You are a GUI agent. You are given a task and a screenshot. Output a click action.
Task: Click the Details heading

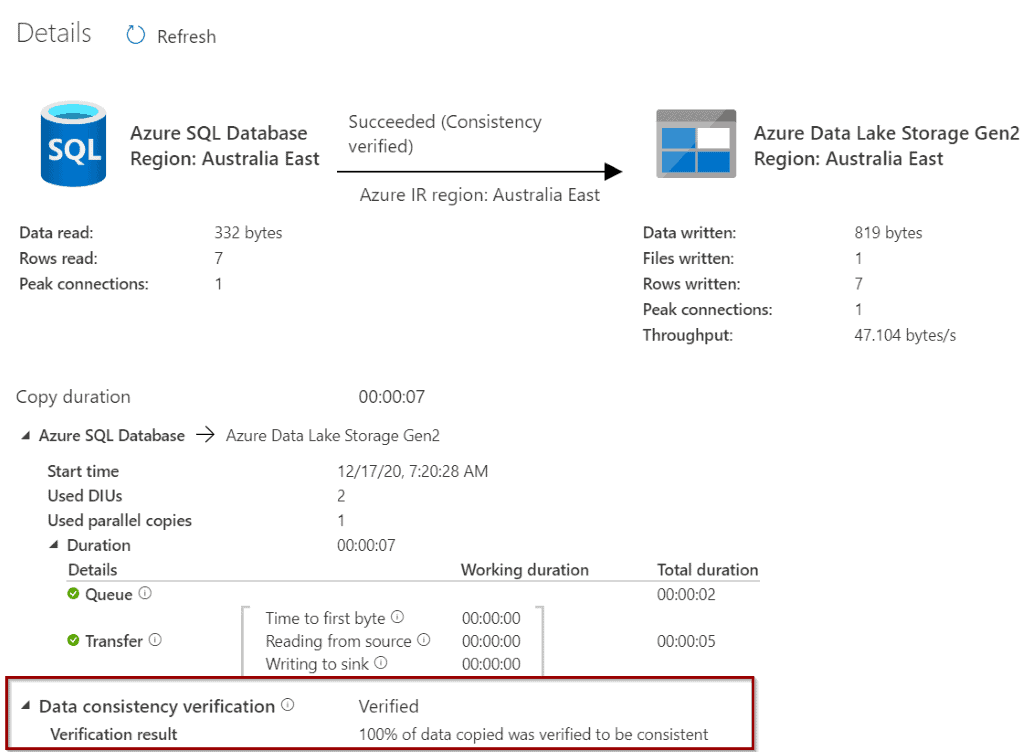click(54, 33)
